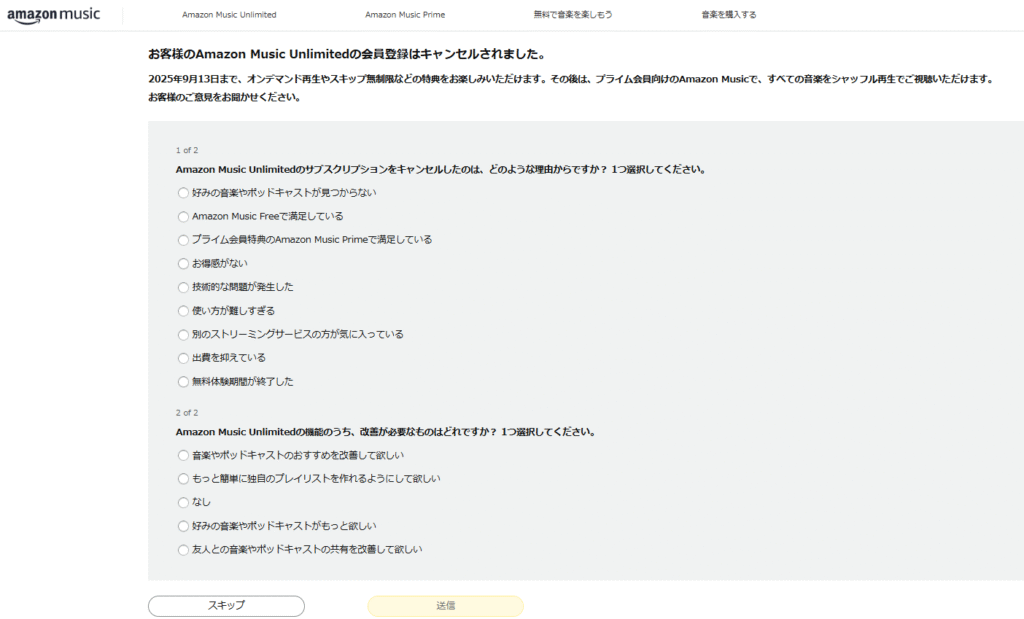Choose Amazon Music Freeで満足している option
Image resolution: width=1024 pixels, height=619 pixels.
pos(184,217)
